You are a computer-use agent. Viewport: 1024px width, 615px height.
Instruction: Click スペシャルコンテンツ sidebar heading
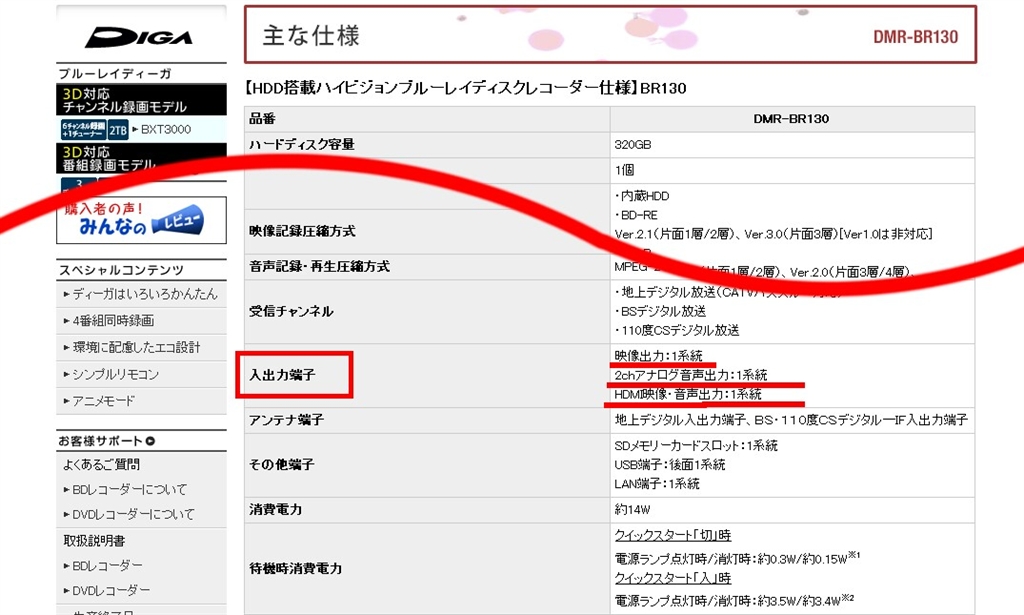pyautogui.click(x=121, y=270)
